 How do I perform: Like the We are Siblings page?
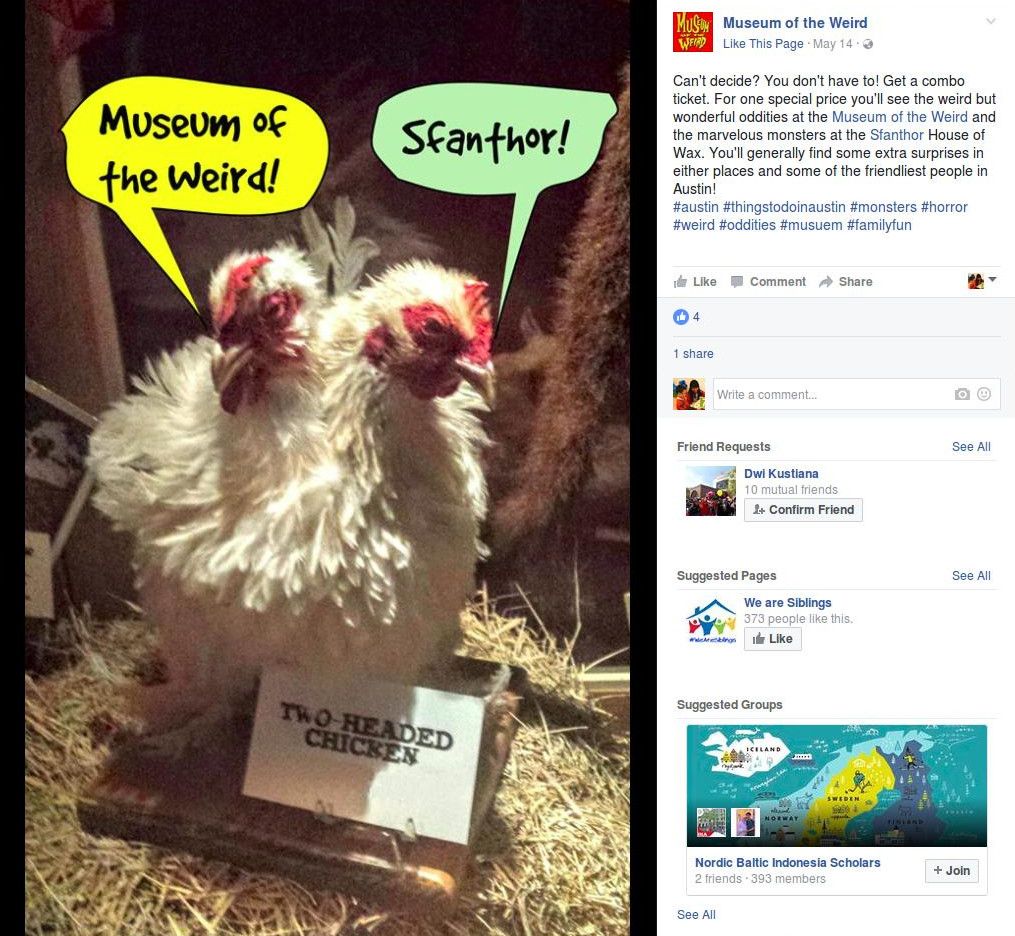773,639
